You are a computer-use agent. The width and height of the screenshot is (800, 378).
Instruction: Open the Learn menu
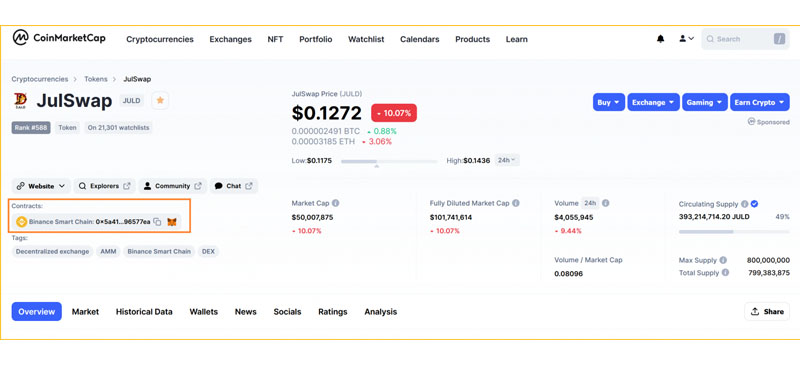(x=517, y=39)
